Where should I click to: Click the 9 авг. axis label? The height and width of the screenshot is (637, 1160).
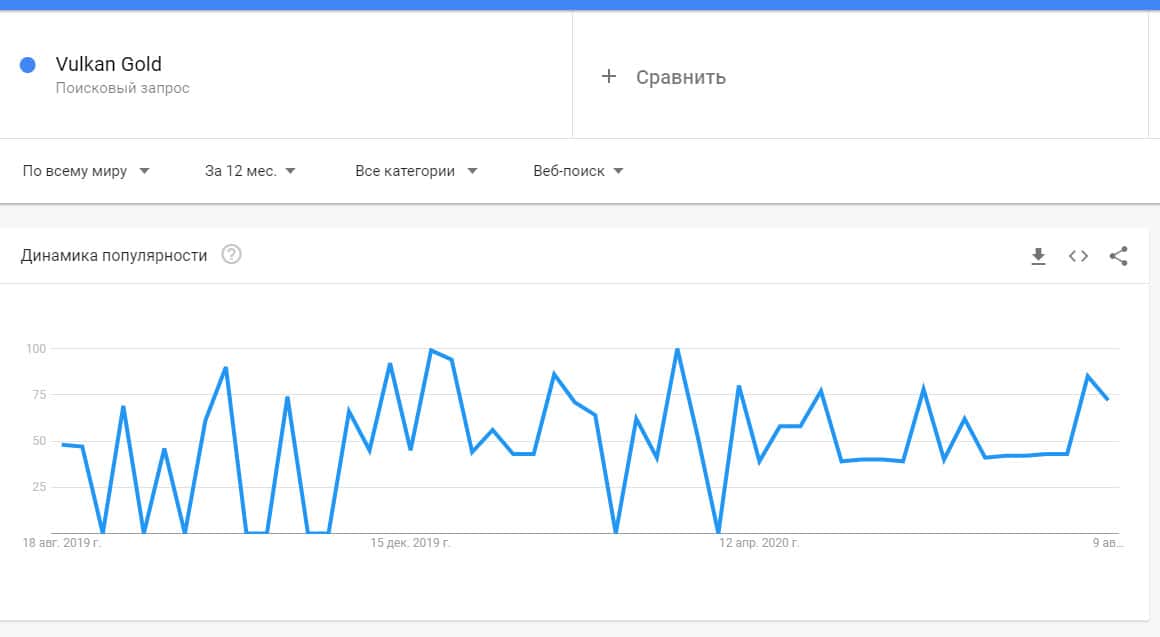click(x=1107, y=543)
